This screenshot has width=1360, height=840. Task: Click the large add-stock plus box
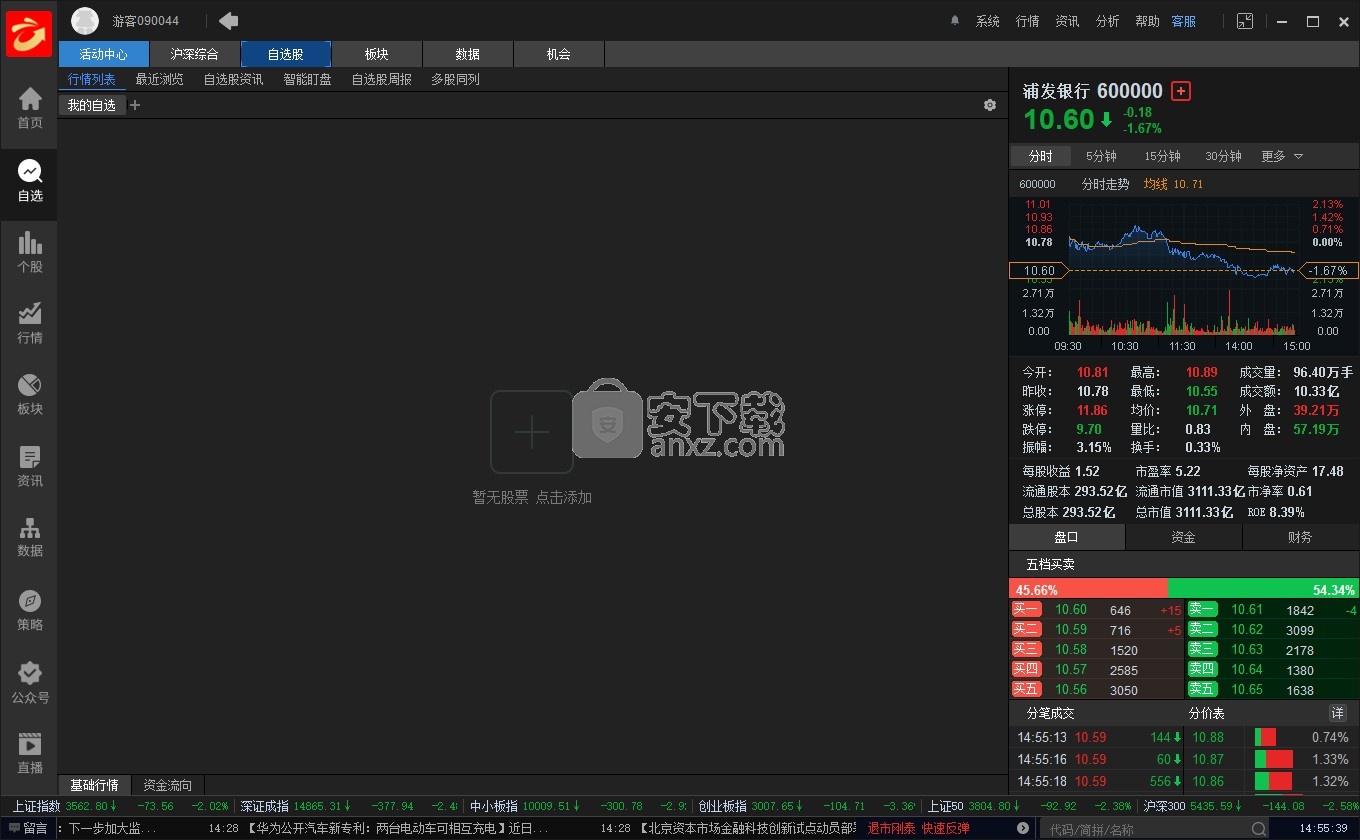click(532, 432)
